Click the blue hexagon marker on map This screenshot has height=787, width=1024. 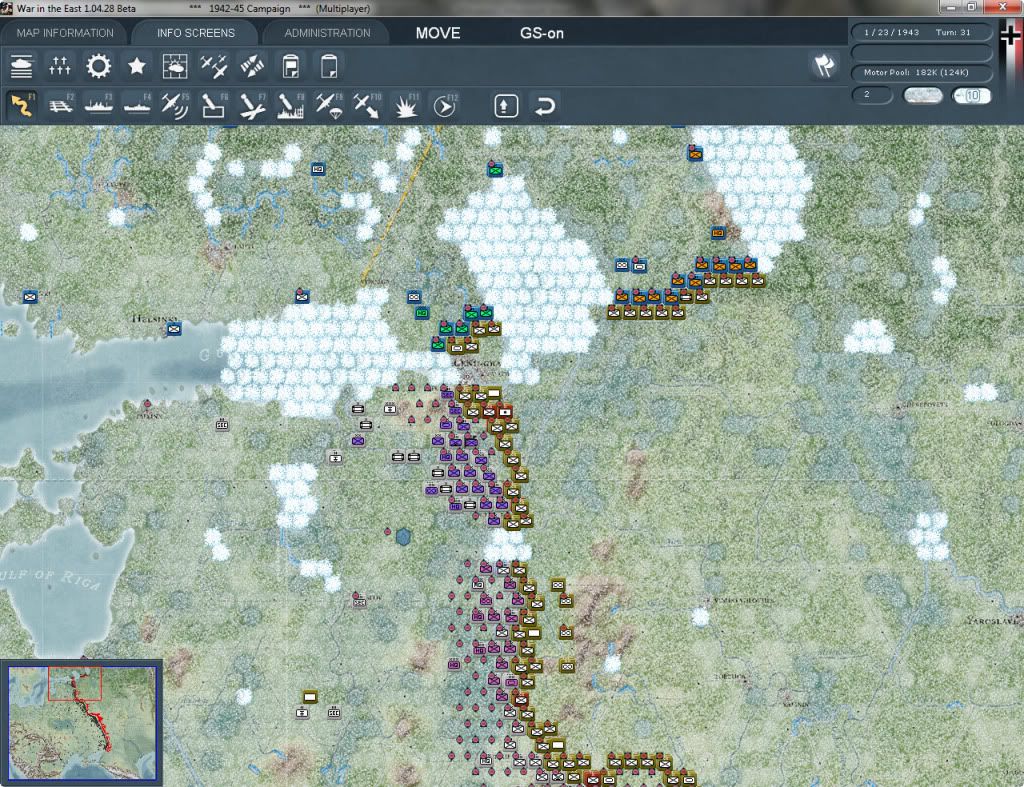click(404, 537)
